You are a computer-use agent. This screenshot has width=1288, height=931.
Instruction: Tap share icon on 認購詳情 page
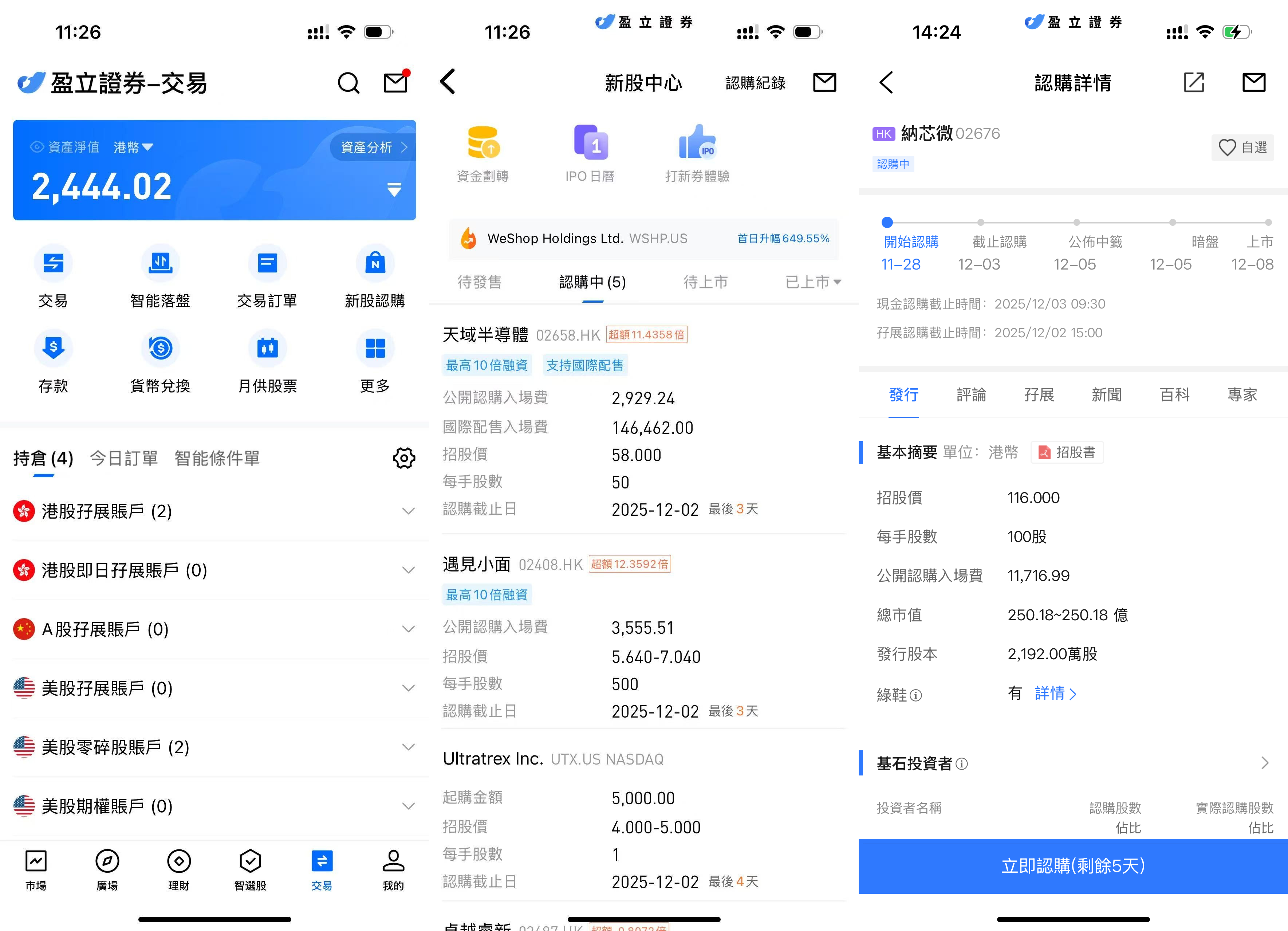click(x=1193, y=83)
